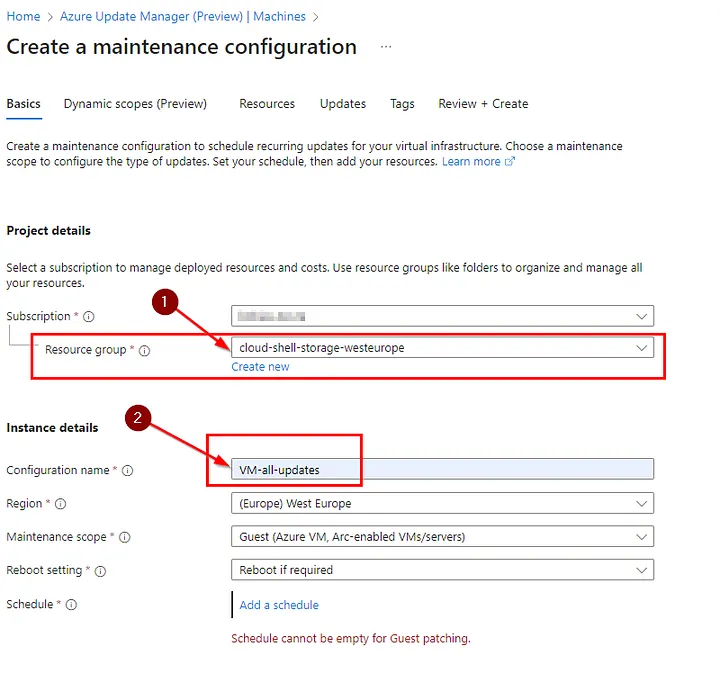720x699 pixels.
Task: Go to the Review + Create tab
Action: tap(483, 104)
